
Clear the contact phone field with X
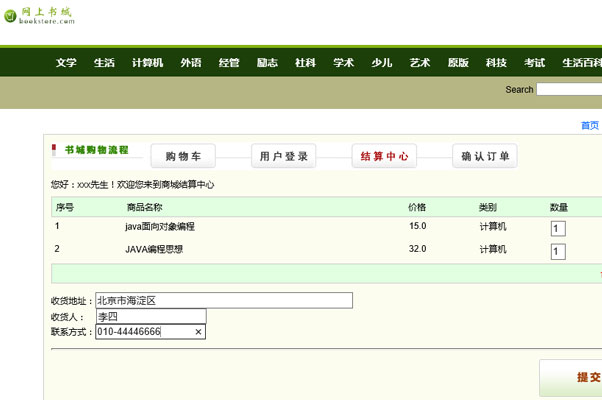tap(197, 332)
